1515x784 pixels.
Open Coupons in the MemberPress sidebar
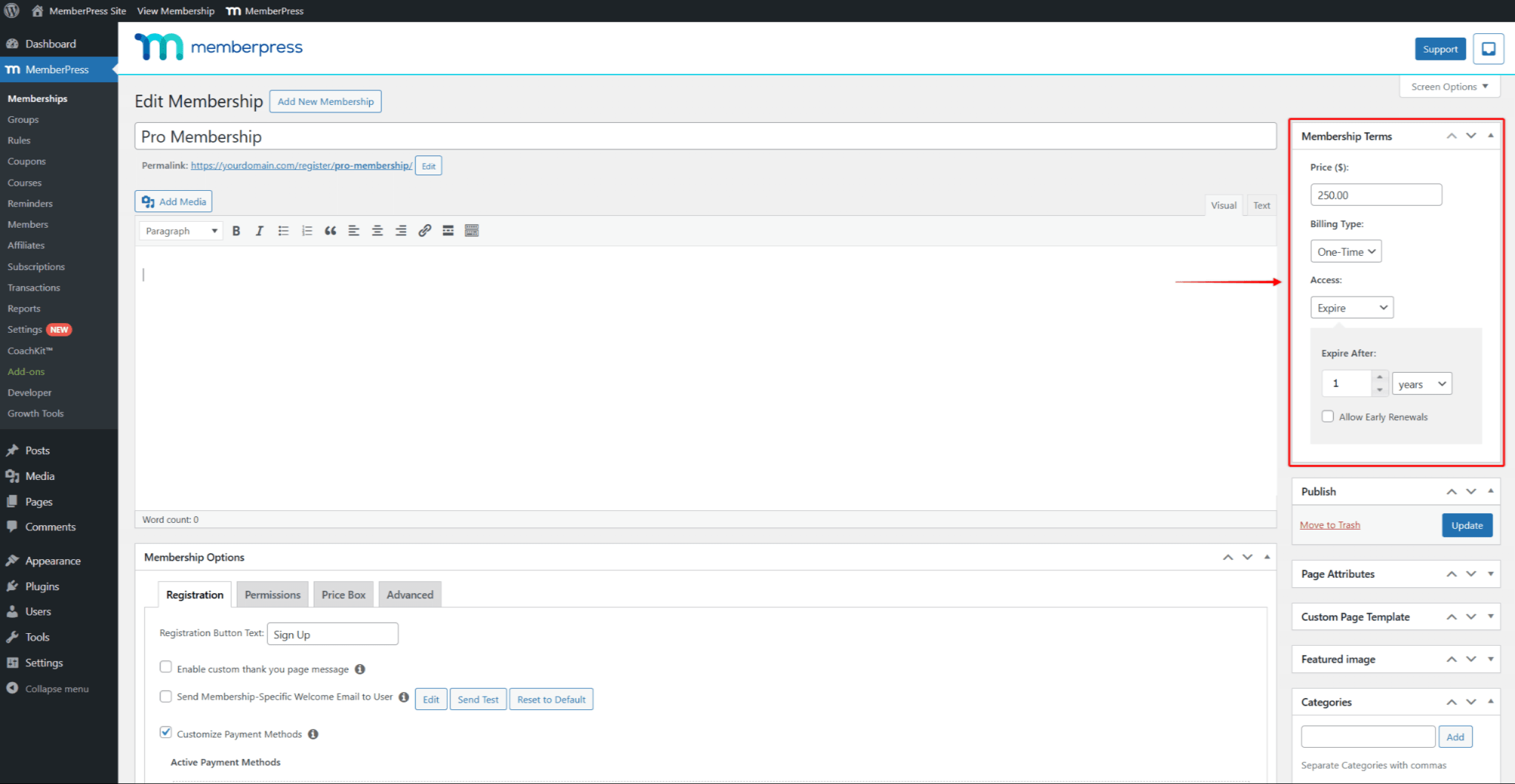click(x=27, y=161)
